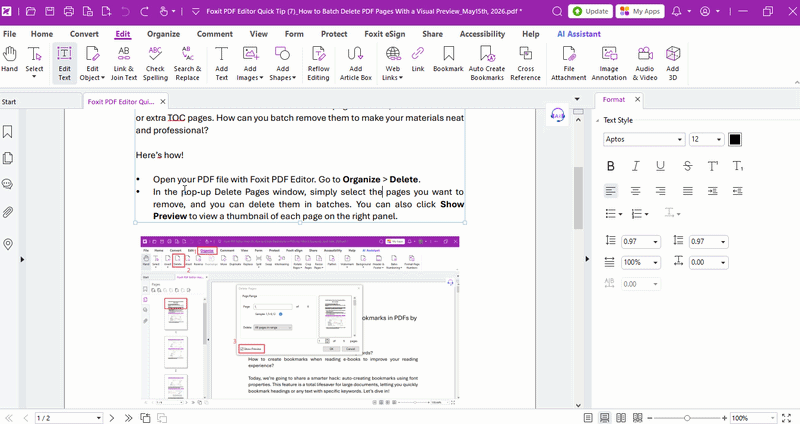Open the Pages thumbnail side panel

pyautogui.click(x=8, y=158)
